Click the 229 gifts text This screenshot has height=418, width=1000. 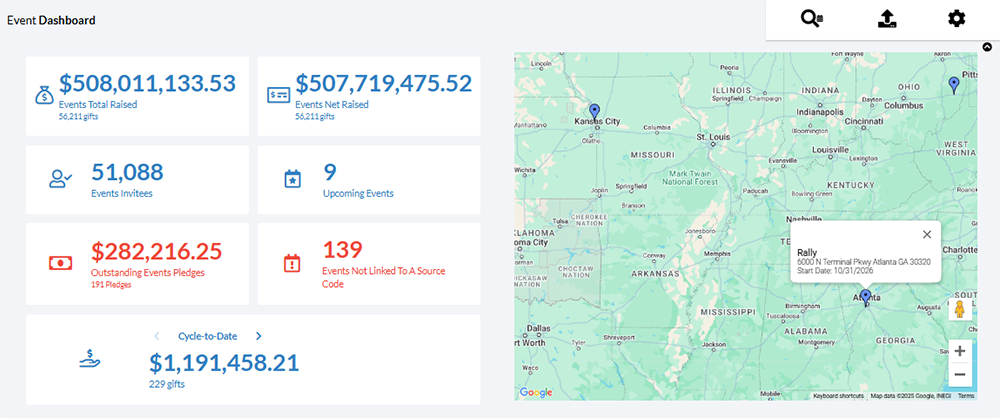coord(168,384)
